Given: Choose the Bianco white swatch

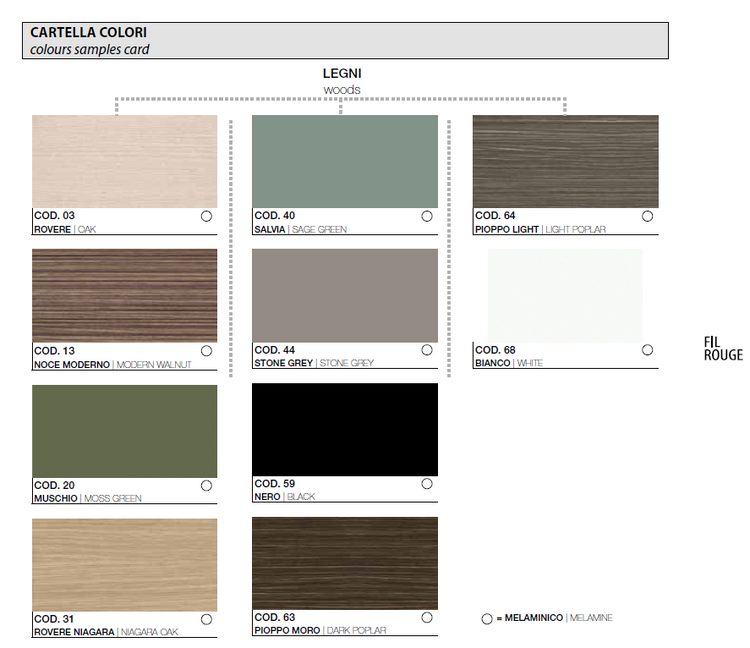Looking at the screenshot, I should [x=565, y=296].
